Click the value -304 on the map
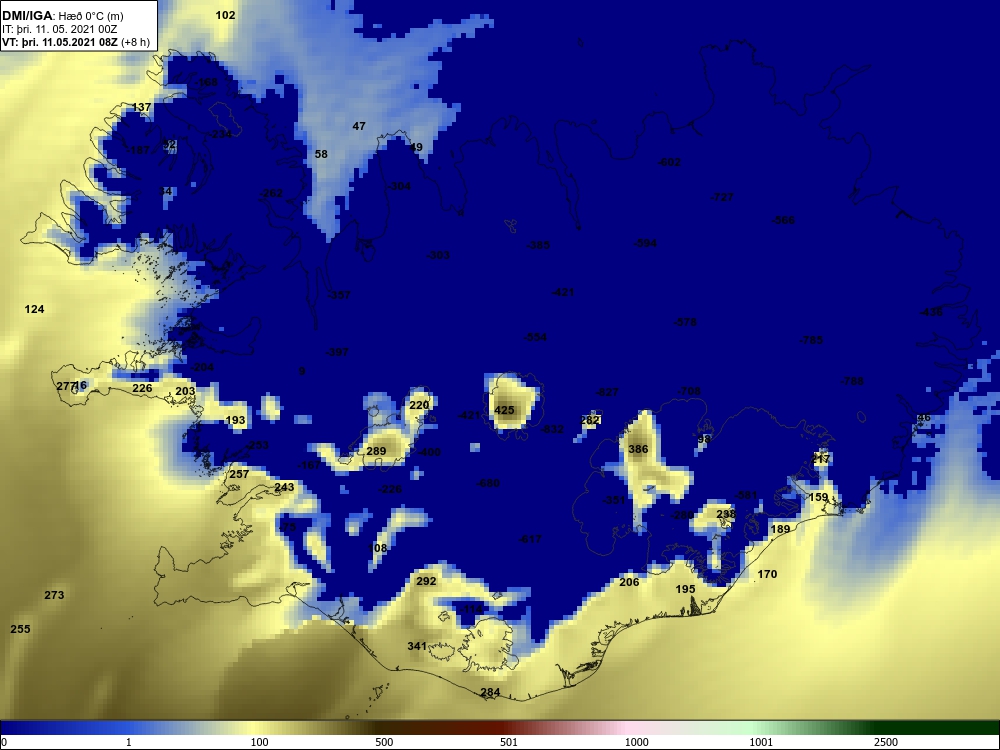1000x750 pixels. (399, 186)
